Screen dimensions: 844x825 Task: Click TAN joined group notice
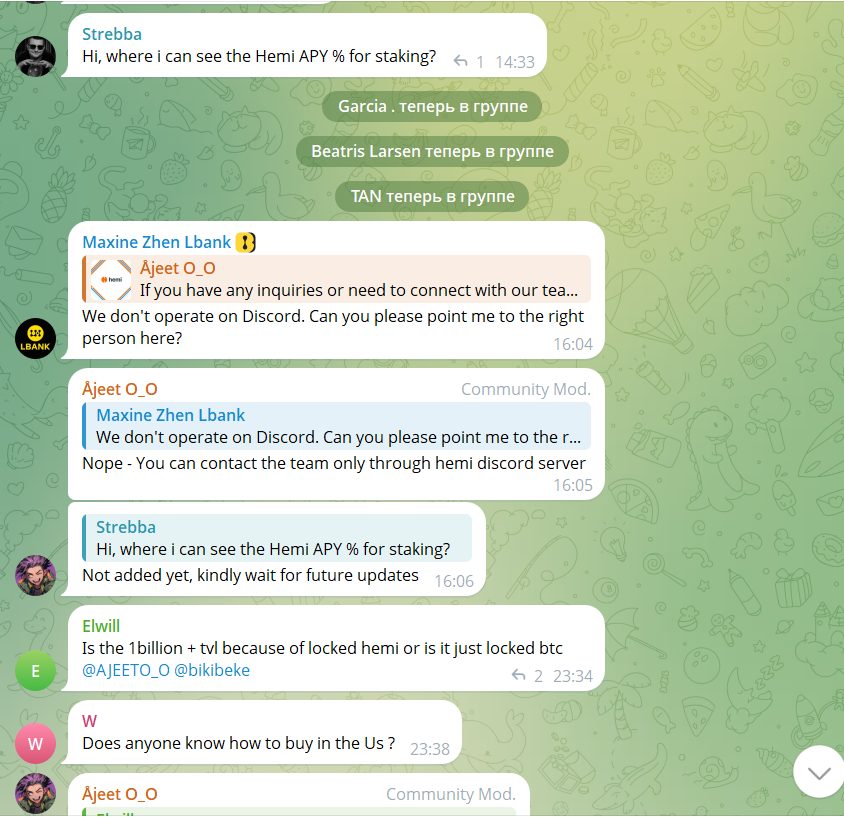click(432, 197)
